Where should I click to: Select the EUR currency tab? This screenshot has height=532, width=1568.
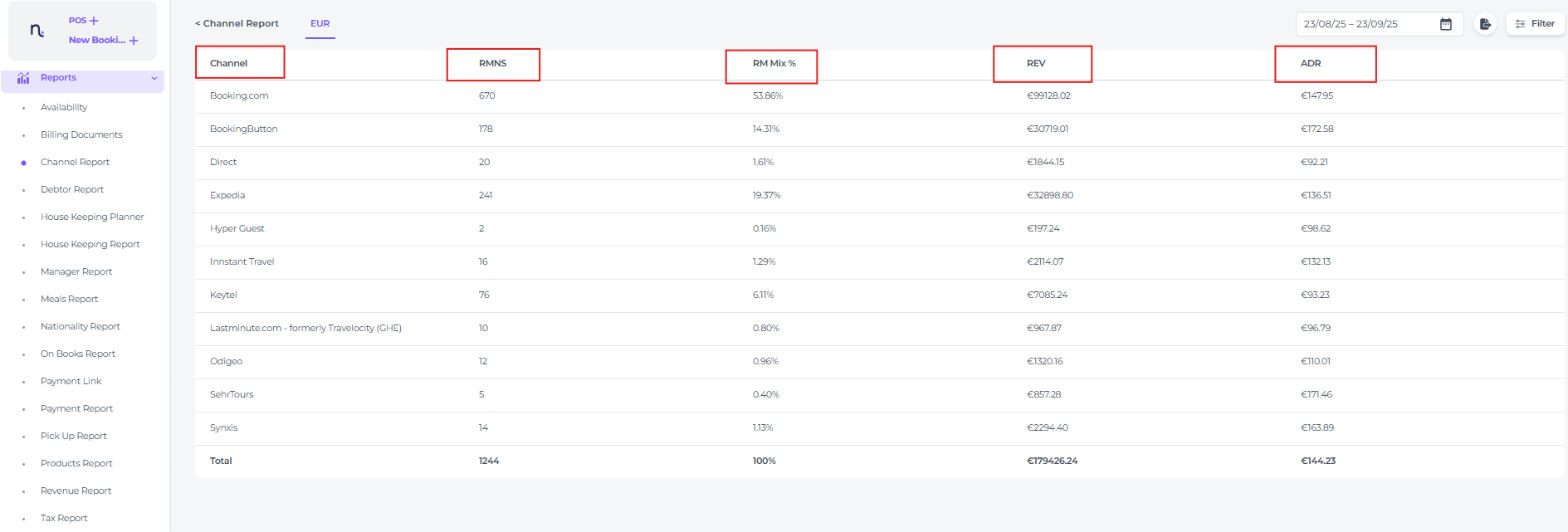tap(320, 23)
